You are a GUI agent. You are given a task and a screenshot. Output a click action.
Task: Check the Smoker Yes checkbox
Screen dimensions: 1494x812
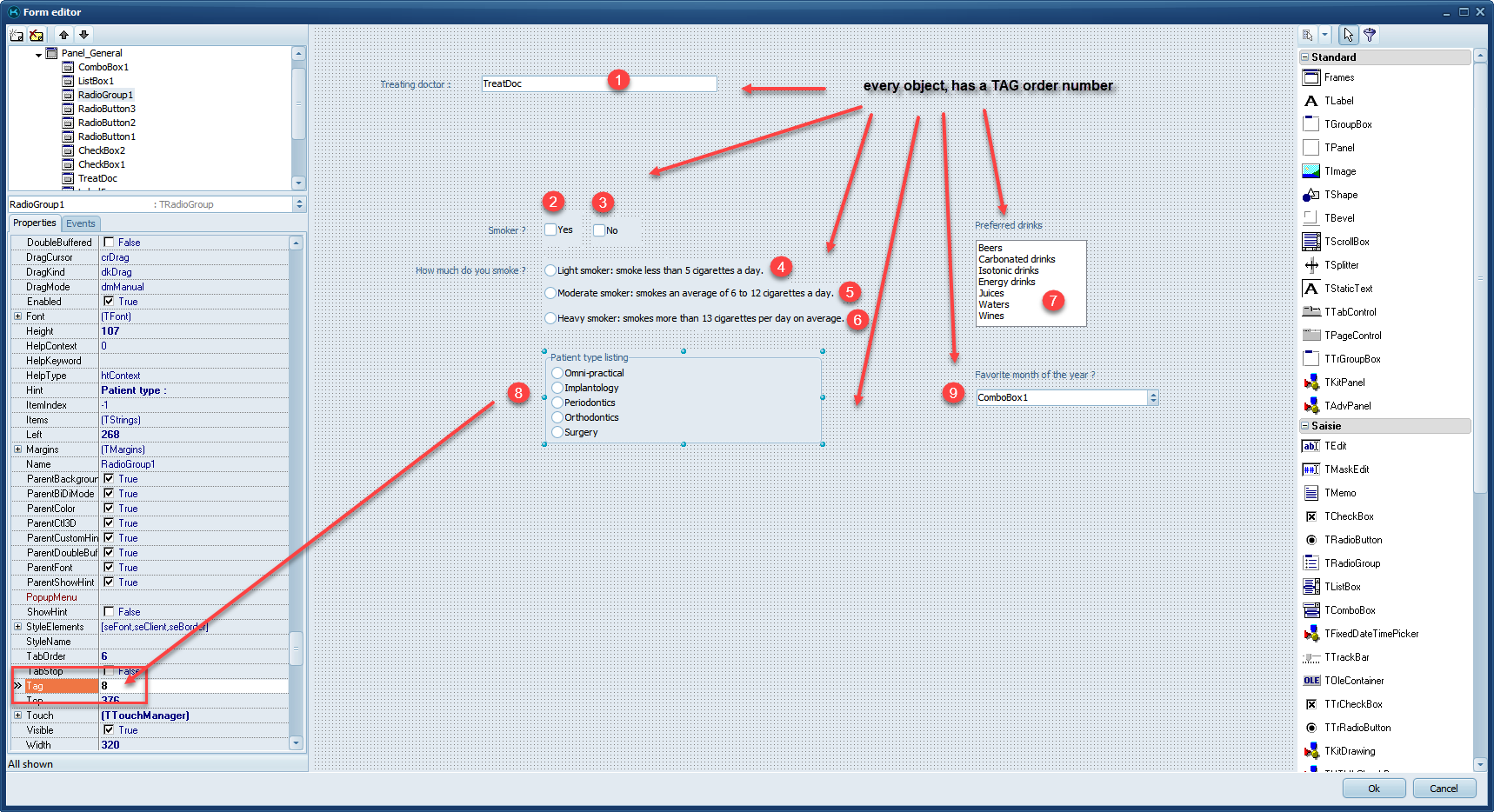coord(550,230)
